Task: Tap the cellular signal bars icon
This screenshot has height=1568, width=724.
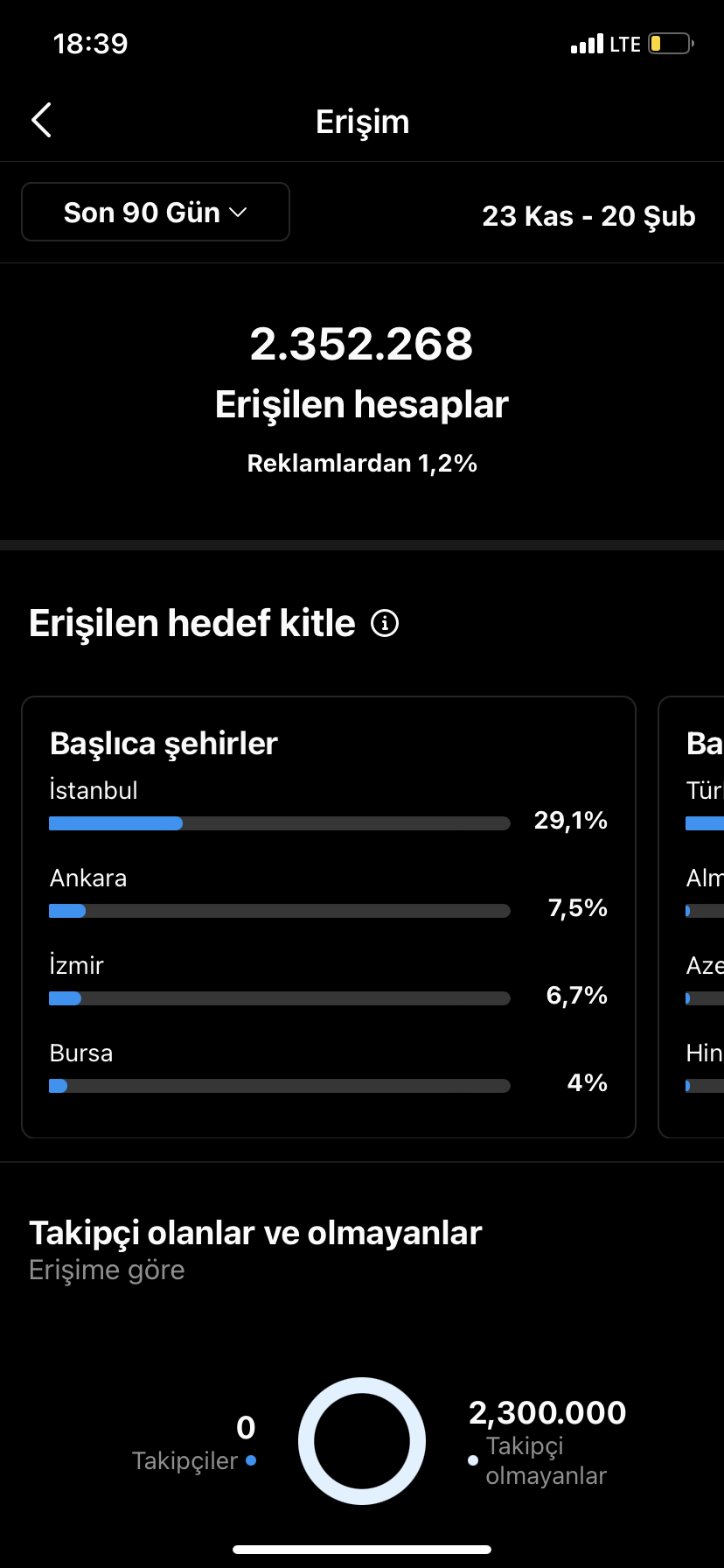Action: (587, 44)
